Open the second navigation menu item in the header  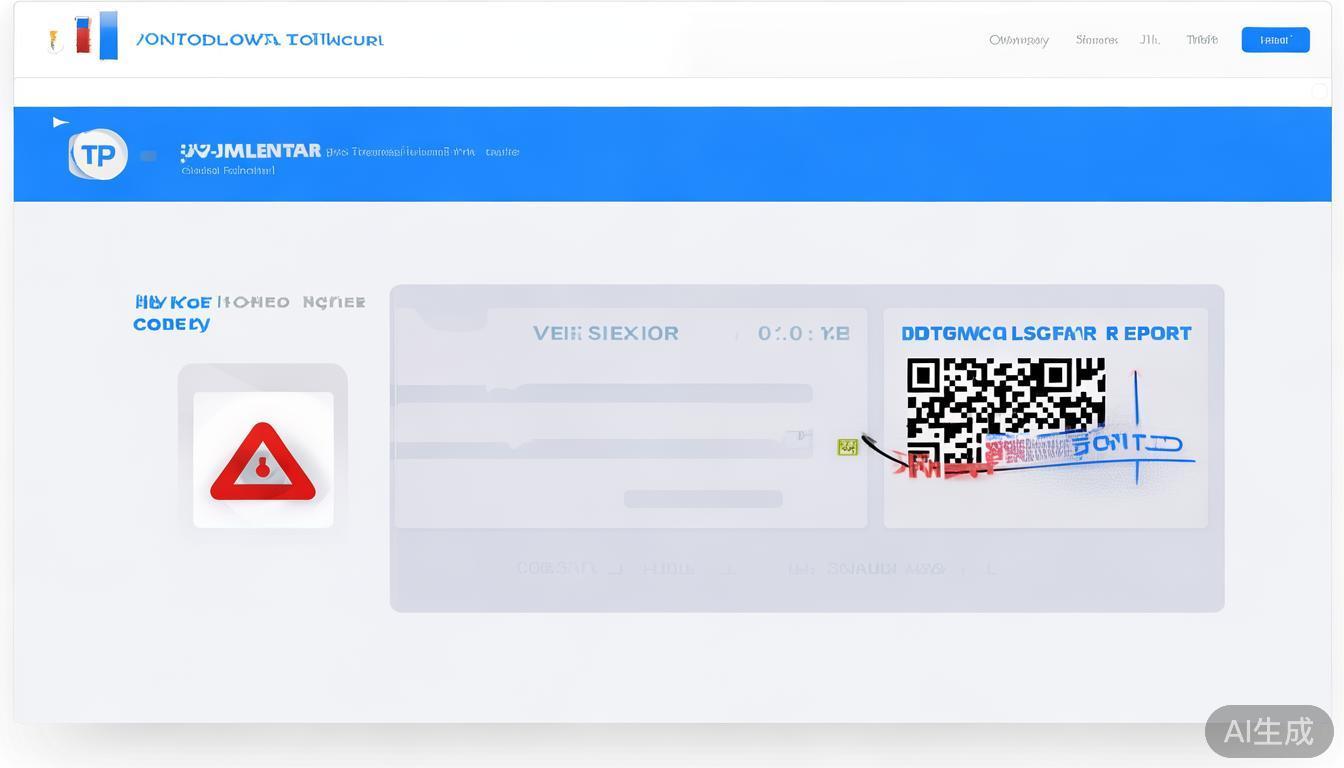1096,40
